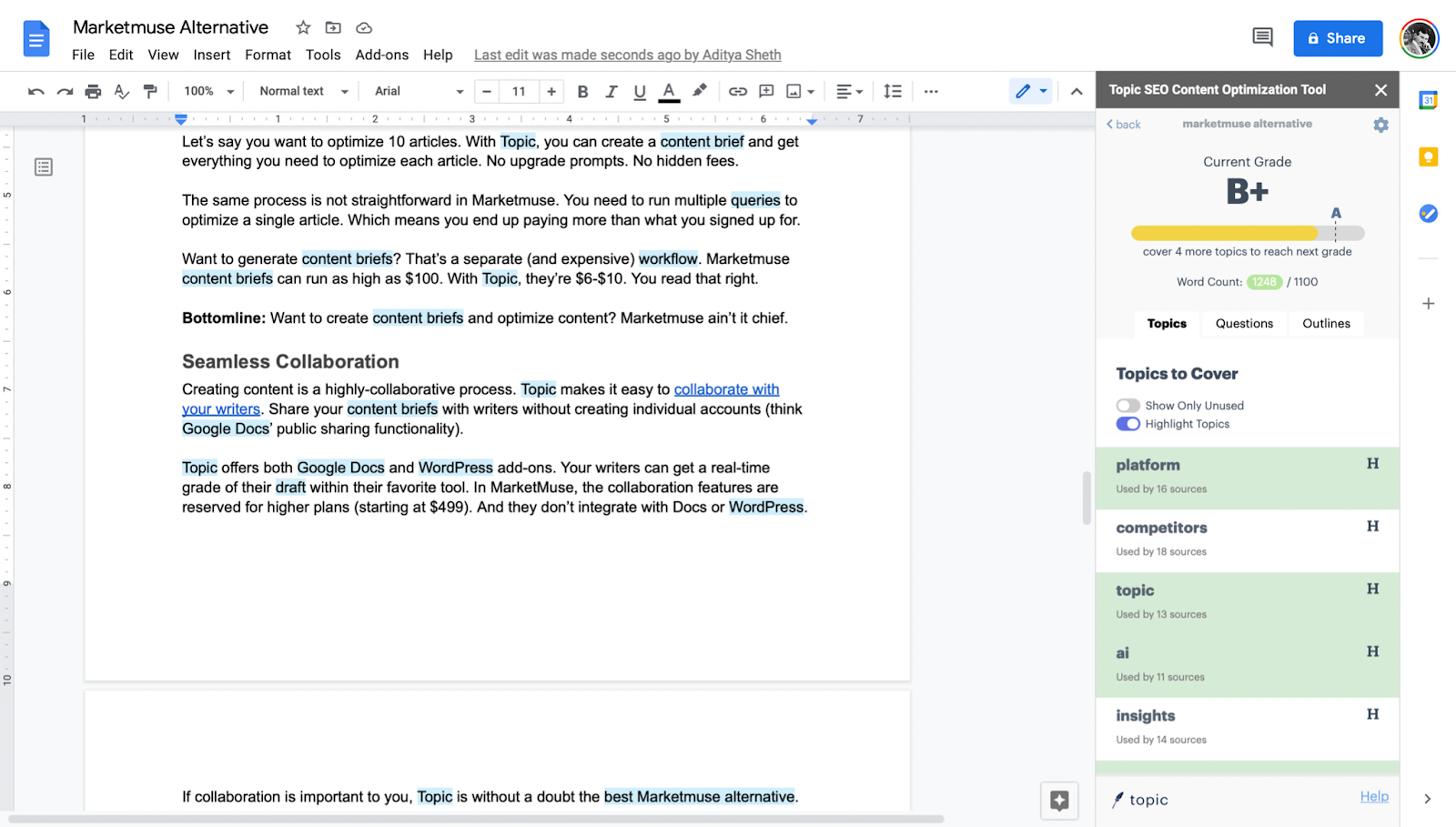This screenshot has width=1456, height=827.
Task: Toggle underline formatting
Action: click(x=640, y=91)
